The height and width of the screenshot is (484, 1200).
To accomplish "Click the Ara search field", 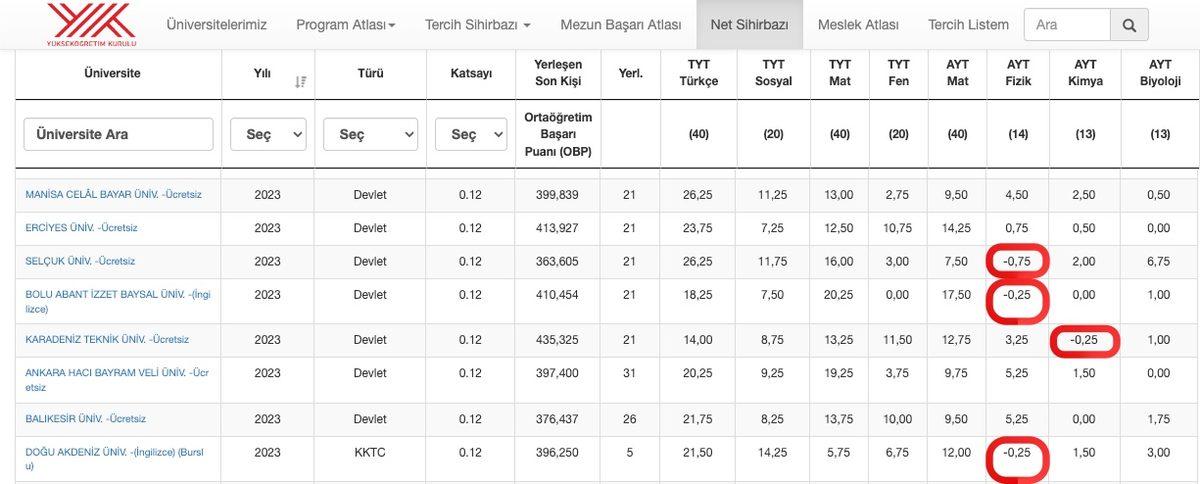I will (x=1067, y=25).
